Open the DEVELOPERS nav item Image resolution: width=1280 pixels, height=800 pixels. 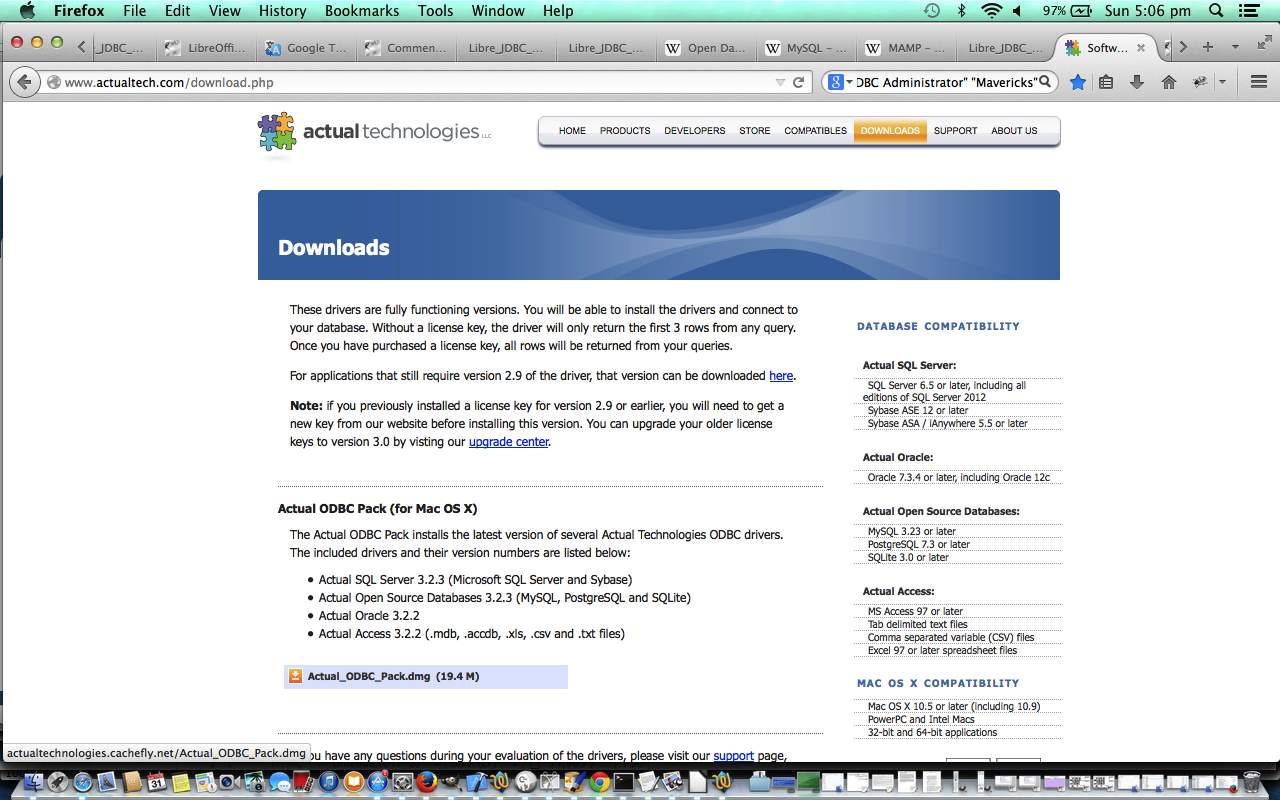tap(694, 131)
